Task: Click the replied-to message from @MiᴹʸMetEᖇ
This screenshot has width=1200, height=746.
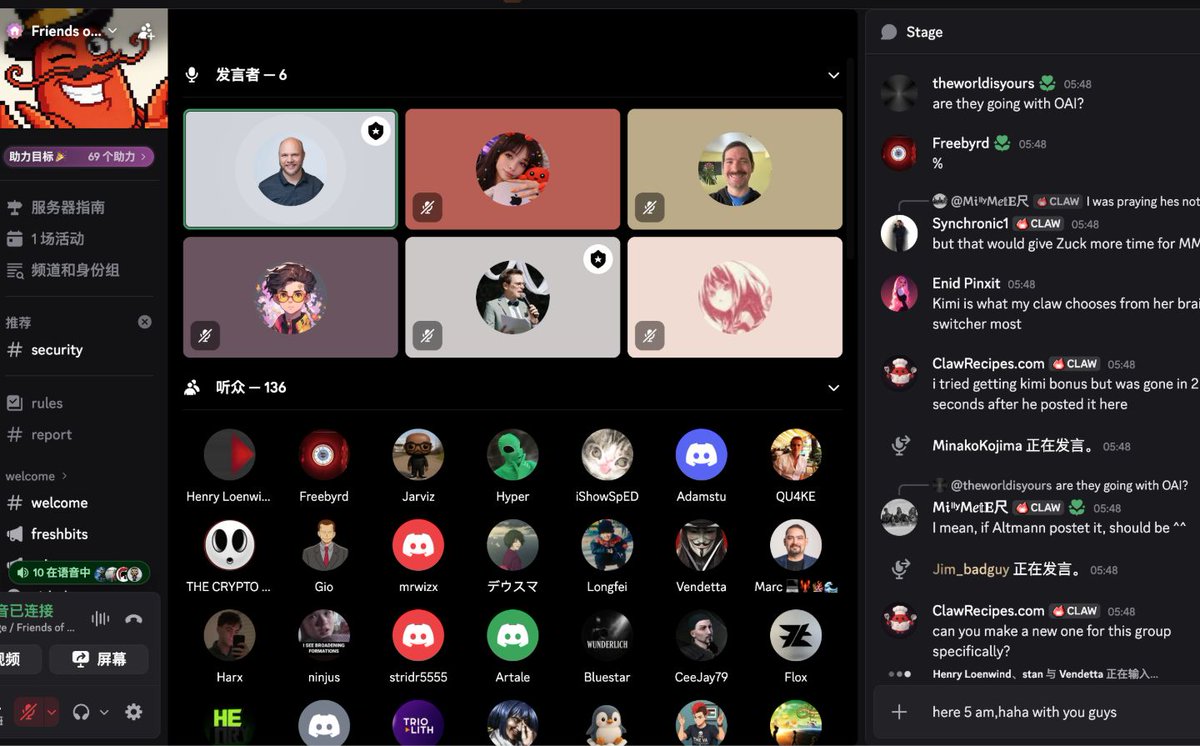Action: tap(1066, 201)
